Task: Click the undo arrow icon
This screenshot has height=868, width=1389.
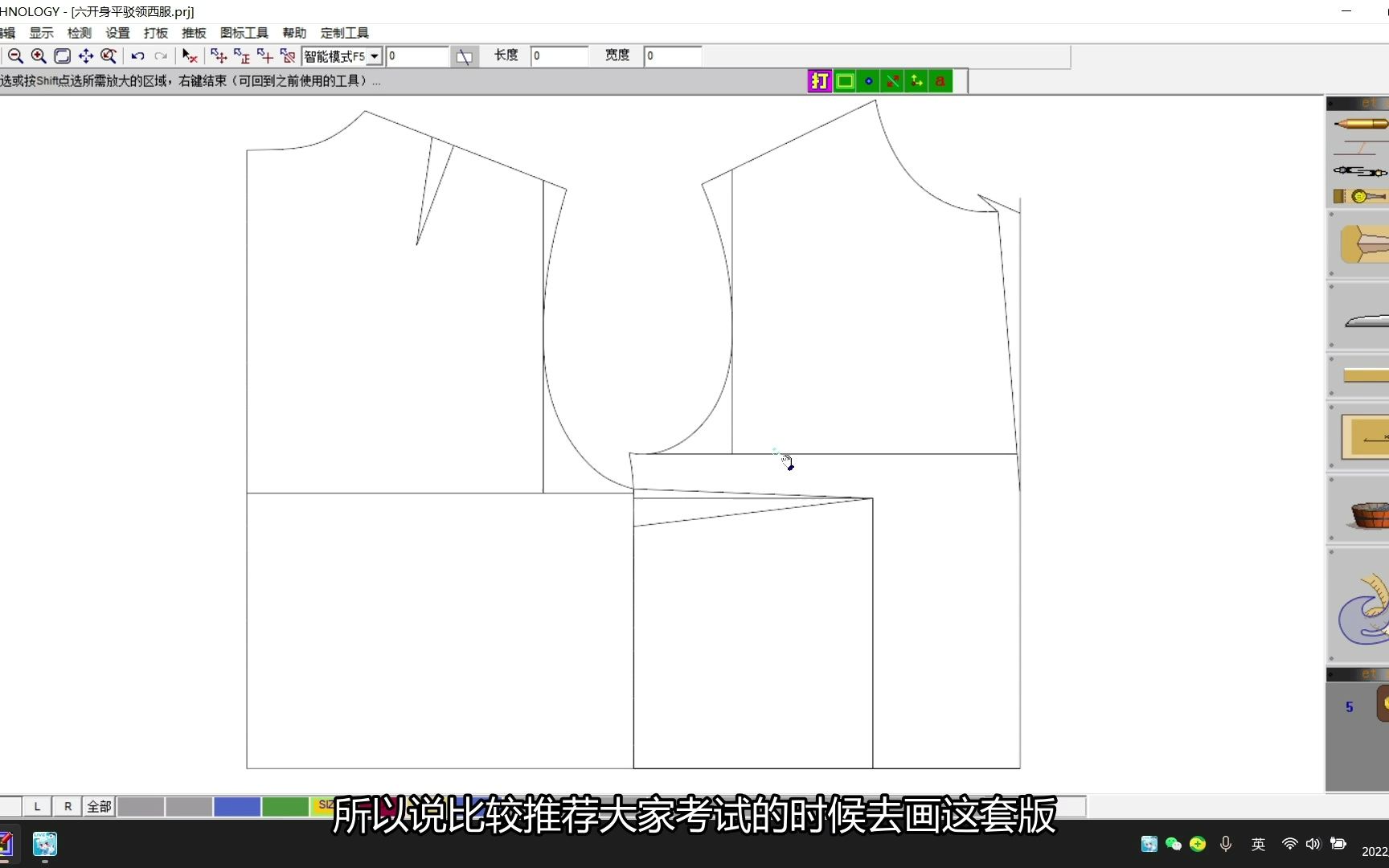Action: [137, 56]
